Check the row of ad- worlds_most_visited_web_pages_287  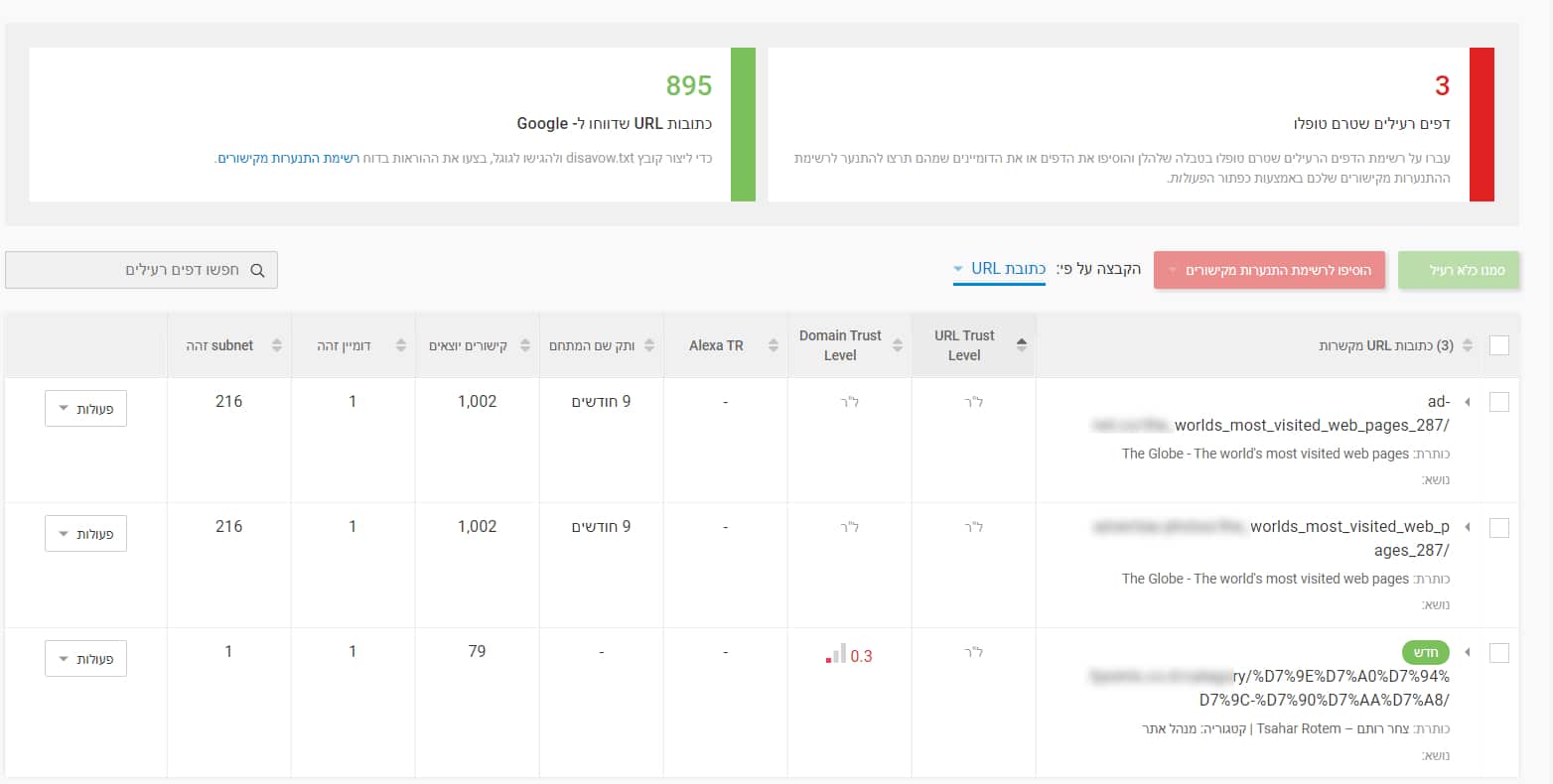click(x=1499, y=402)
